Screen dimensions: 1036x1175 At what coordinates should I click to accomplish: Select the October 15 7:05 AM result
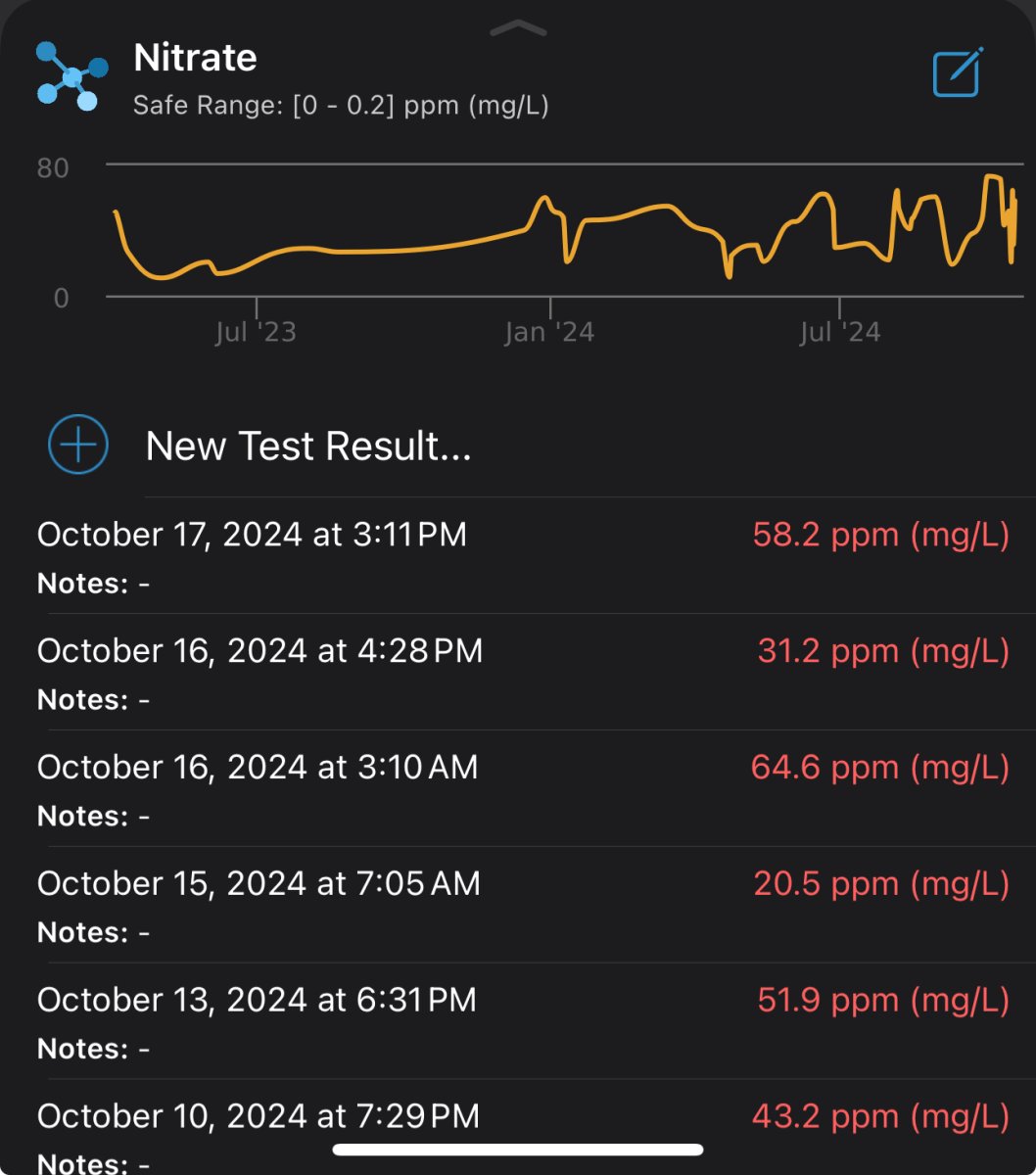coord(518,905)
